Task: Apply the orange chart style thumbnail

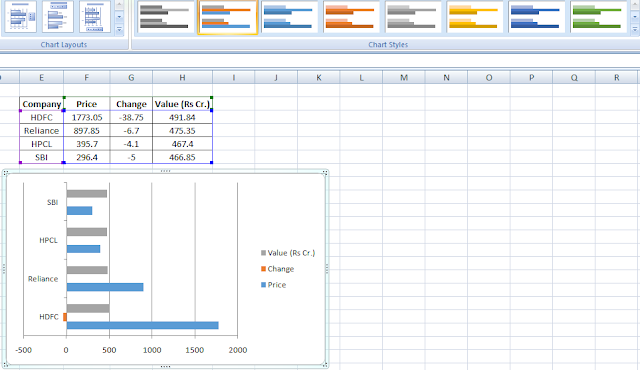Action: click(350, 17)
